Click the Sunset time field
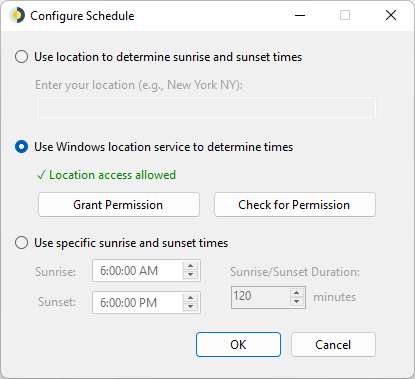The width and height of the screenshot is (415, 379). (138, 303)
